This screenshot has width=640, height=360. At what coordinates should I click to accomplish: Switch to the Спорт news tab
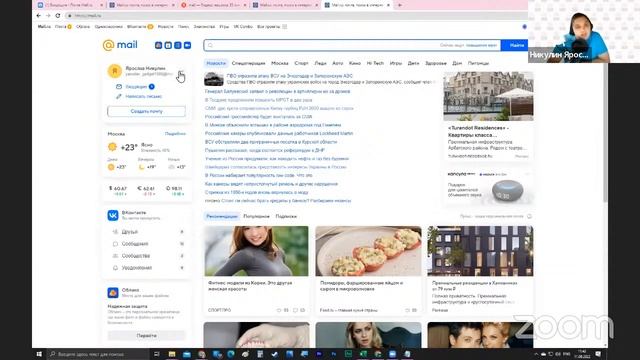coord(301,63)
